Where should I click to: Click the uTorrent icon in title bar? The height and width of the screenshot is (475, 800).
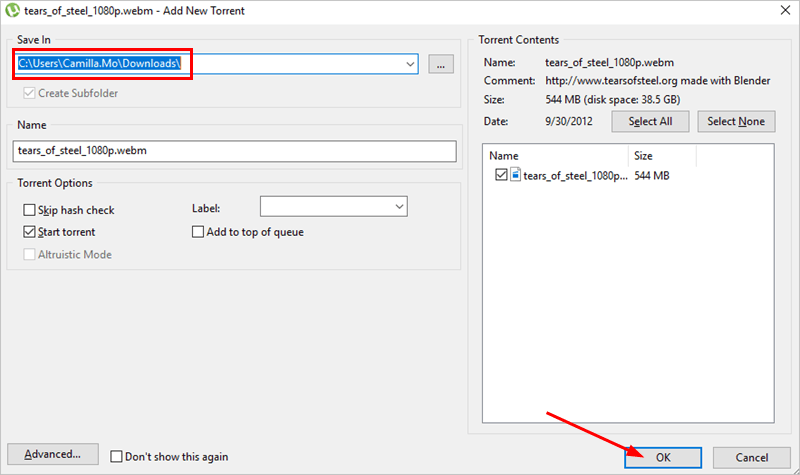(12, 9)
